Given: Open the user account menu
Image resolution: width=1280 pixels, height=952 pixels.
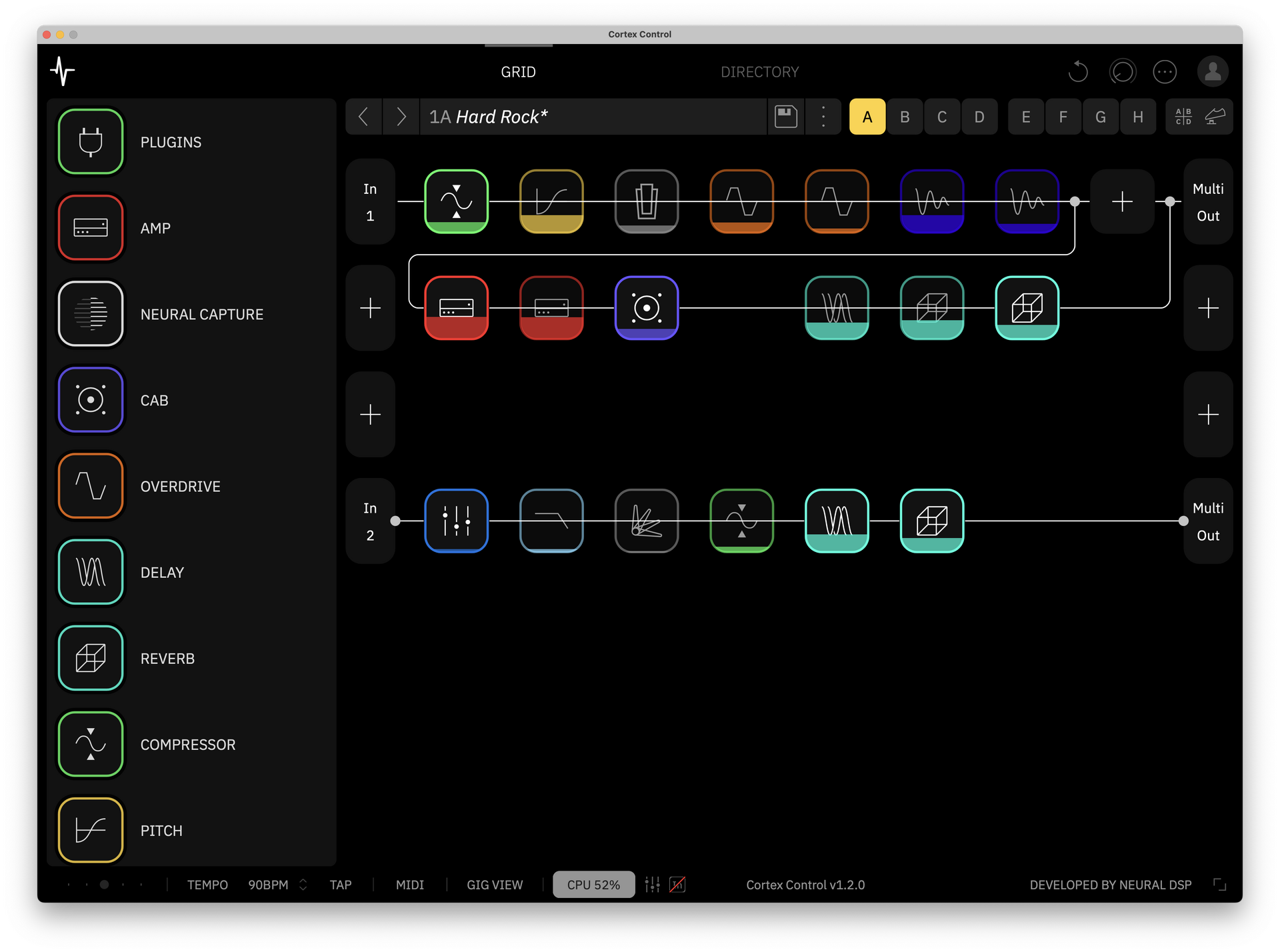Looking at the screenshot, I should [1213, 71].
